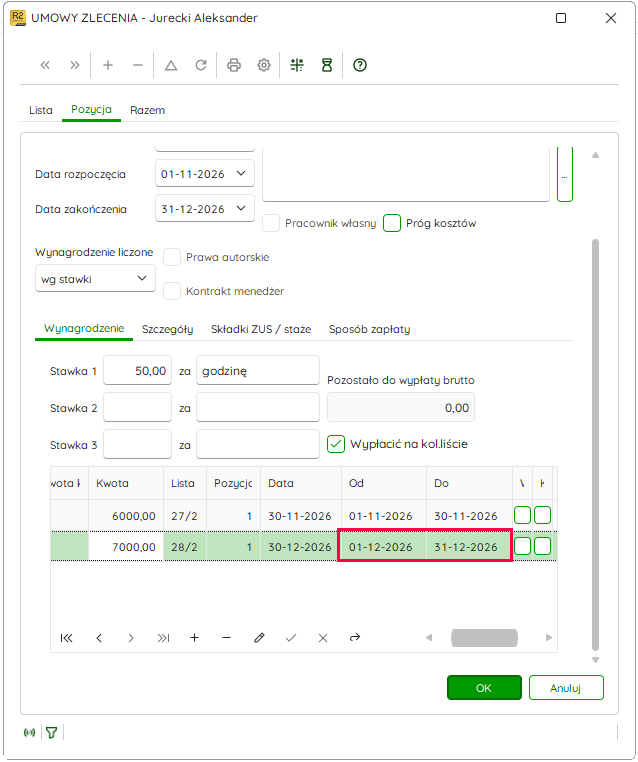The image size is (638, 762).
Task: Confirm row edit with checkmark icon
Action: [291, 638]
